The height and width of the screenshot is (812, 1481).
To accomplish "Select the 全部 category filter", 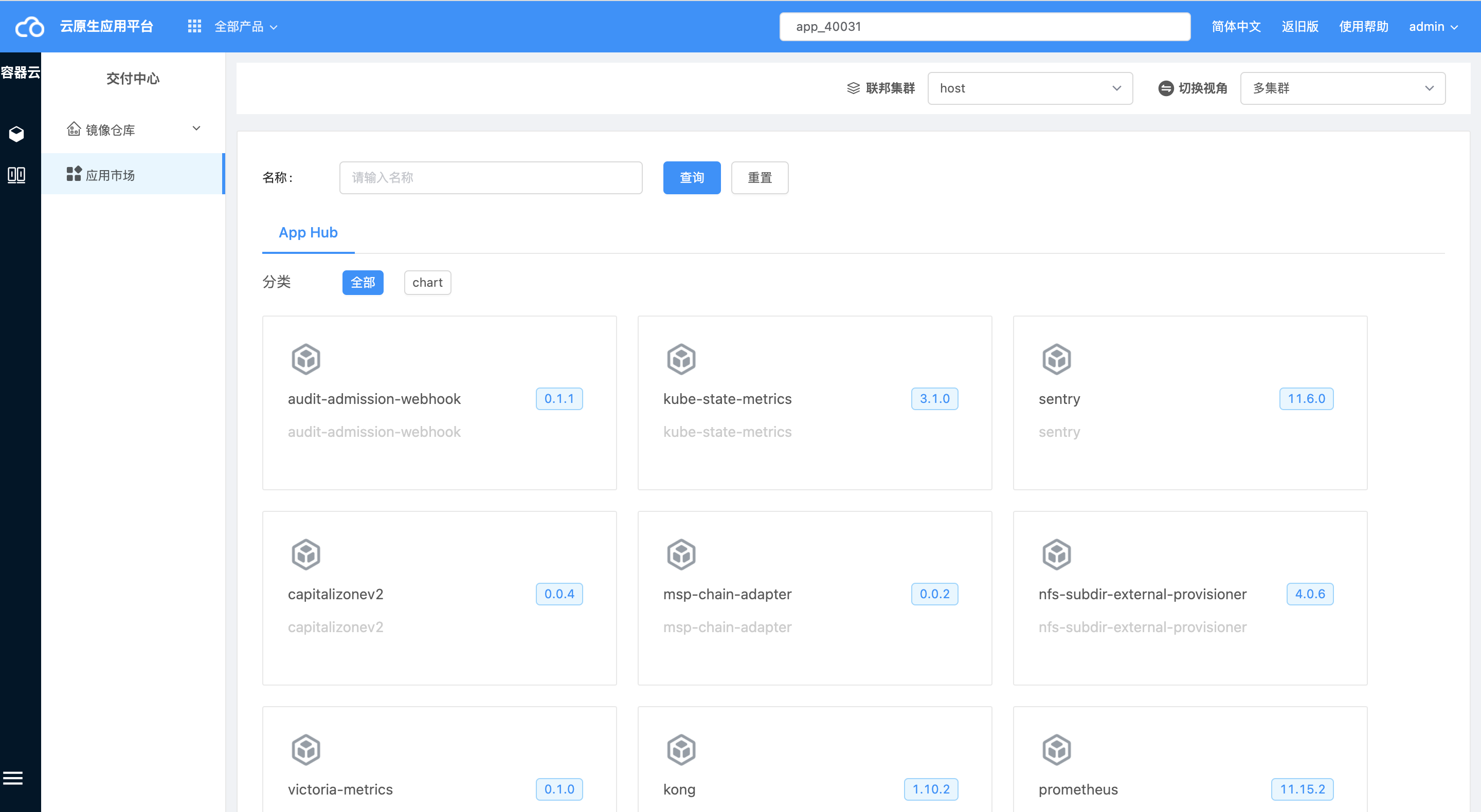I will click(x=363, y=283).
